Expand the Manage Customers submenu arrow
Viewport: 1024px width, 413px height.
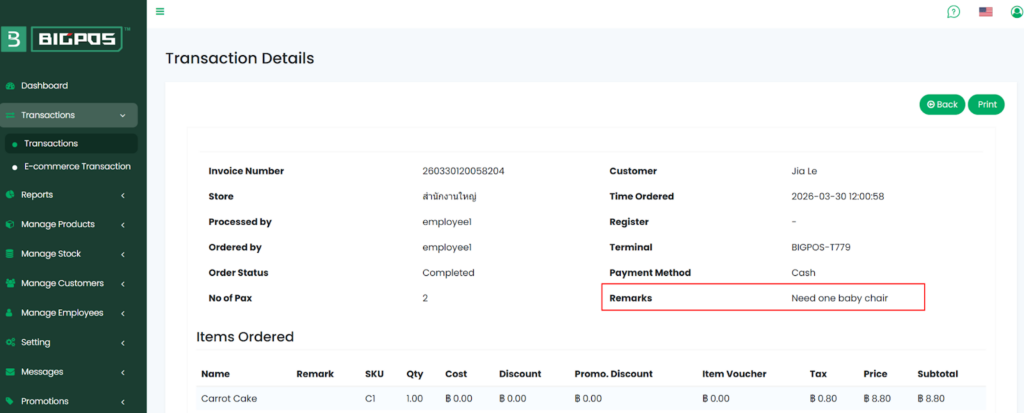coord(122,284)
